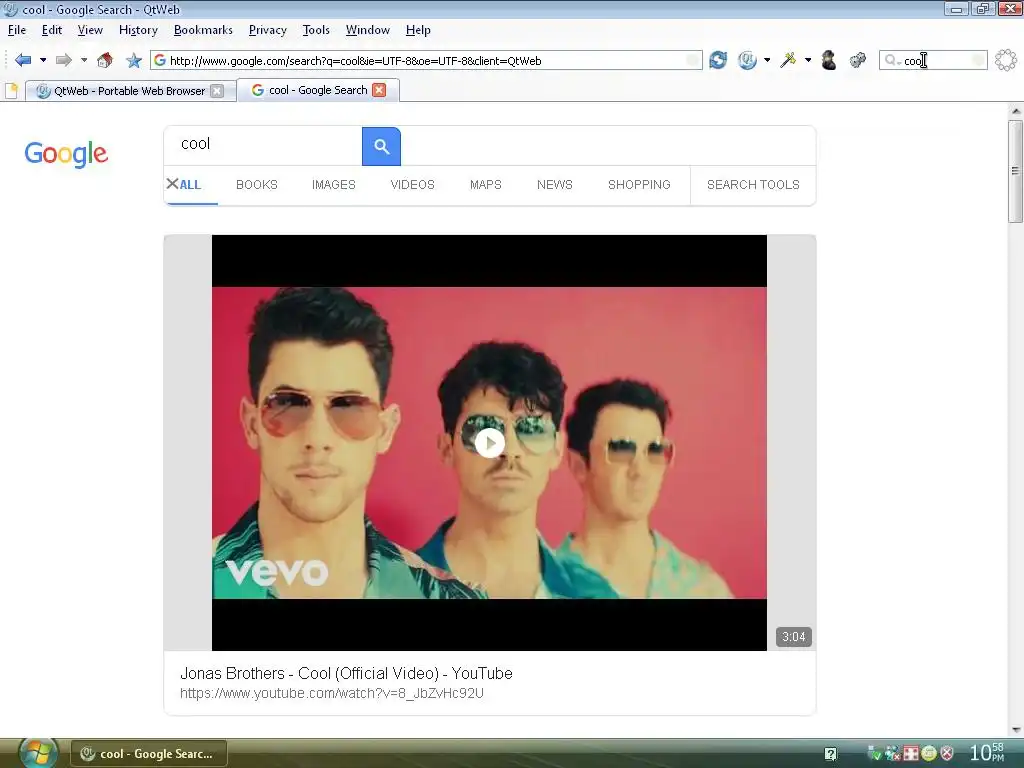Close the 'QtWeb - Portable Web Browser' tab

[217, 91]
